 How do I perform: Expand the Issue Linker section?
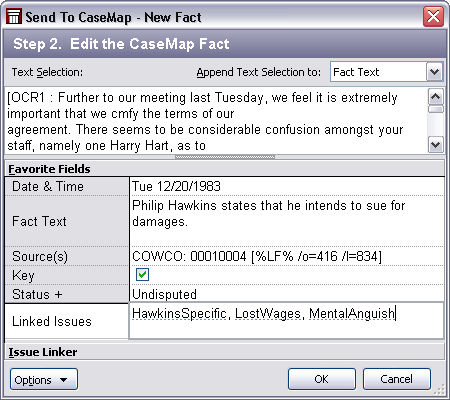[x=43, y=352]
